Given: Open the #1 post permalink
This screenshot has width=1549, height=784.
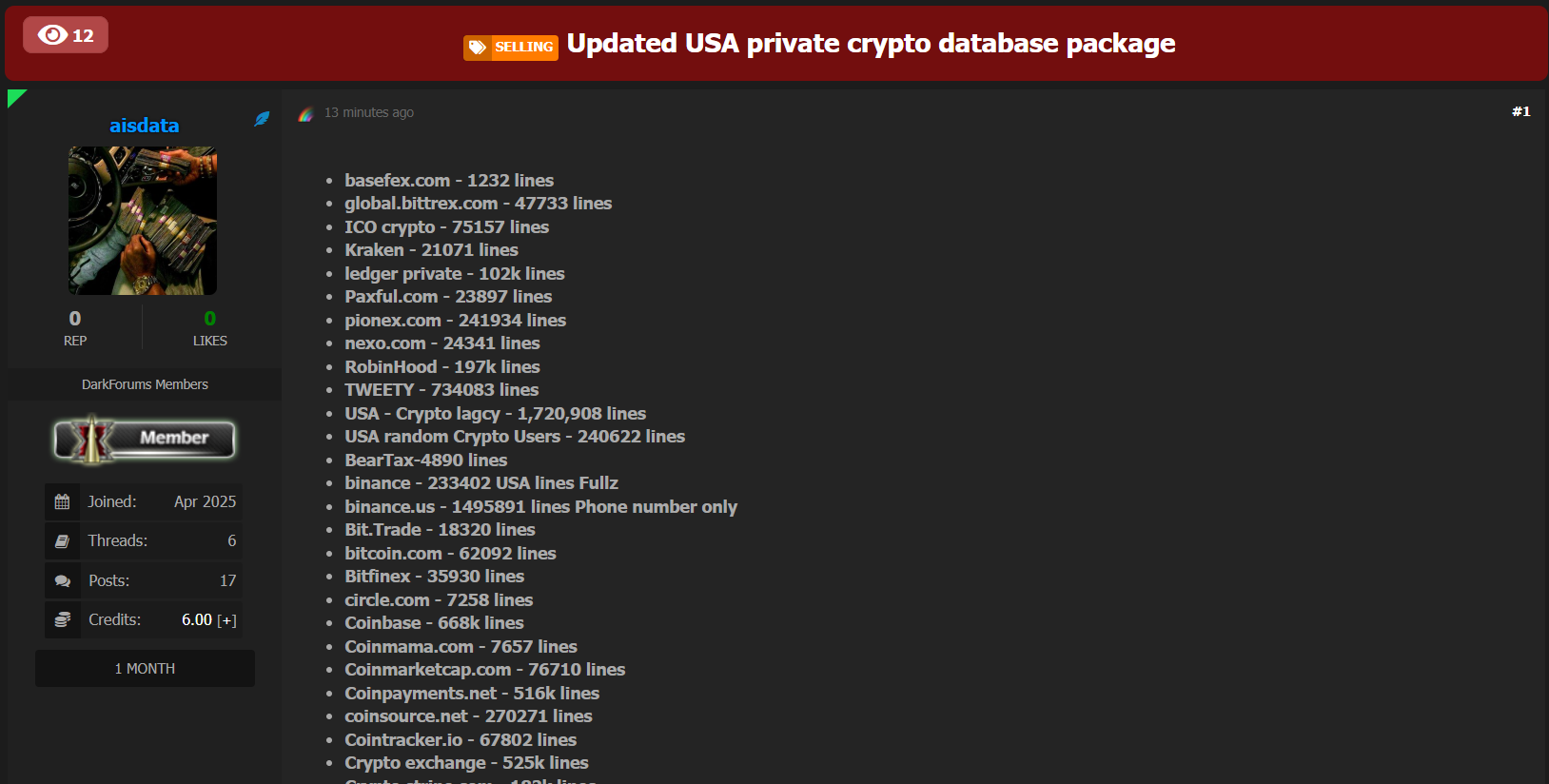Looking at the screenshot, I should point(1520,111).
